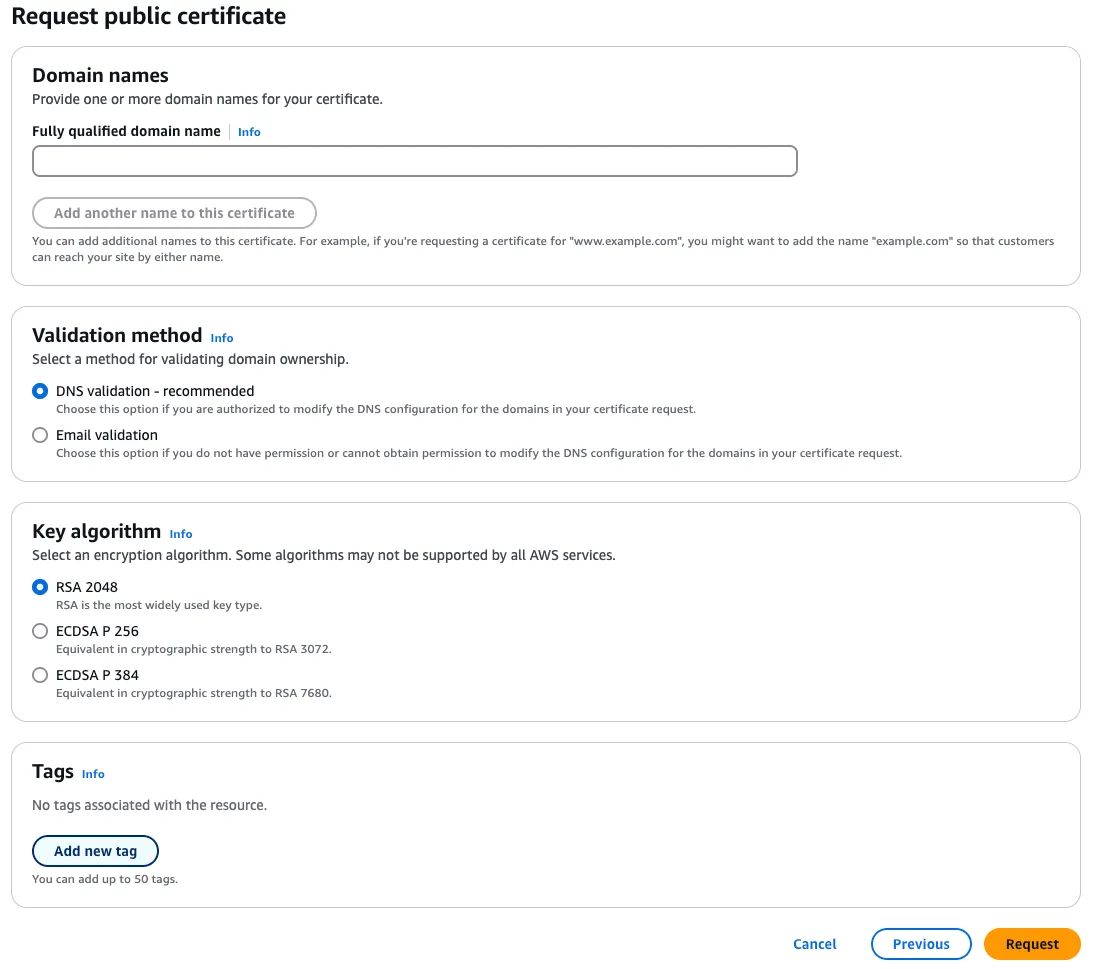Click the 'Fully qualified domain name' field label

click(x=126, y=131)
